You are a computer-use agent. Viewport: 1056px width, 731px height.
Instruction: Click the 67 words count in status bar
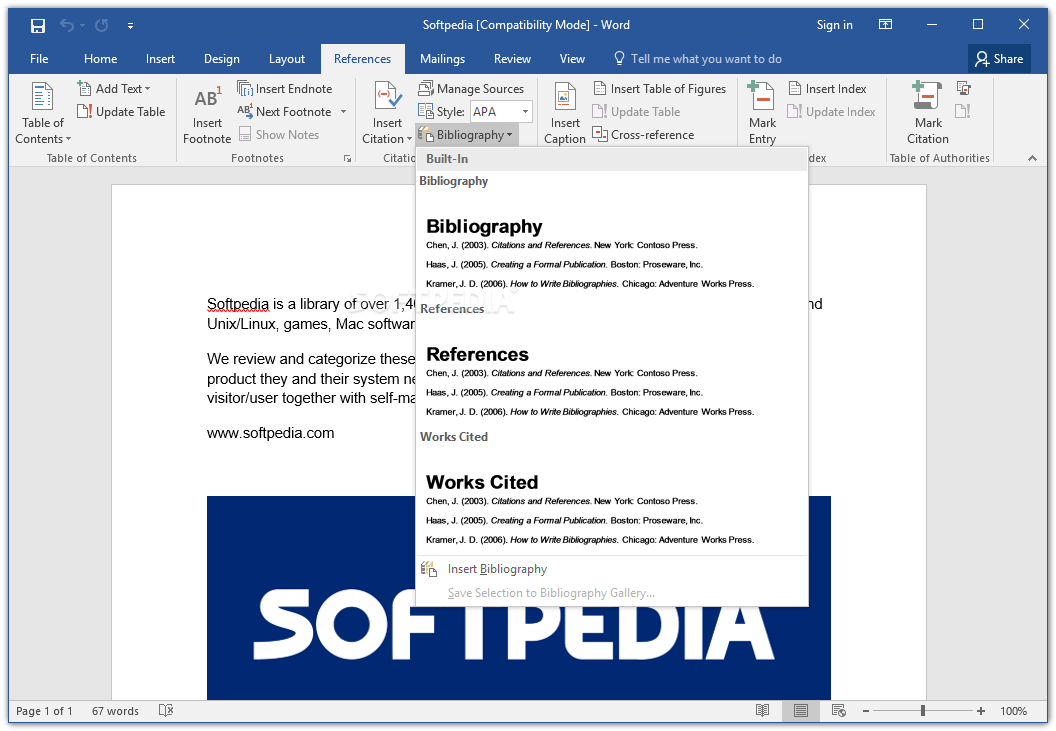point(115,711)
